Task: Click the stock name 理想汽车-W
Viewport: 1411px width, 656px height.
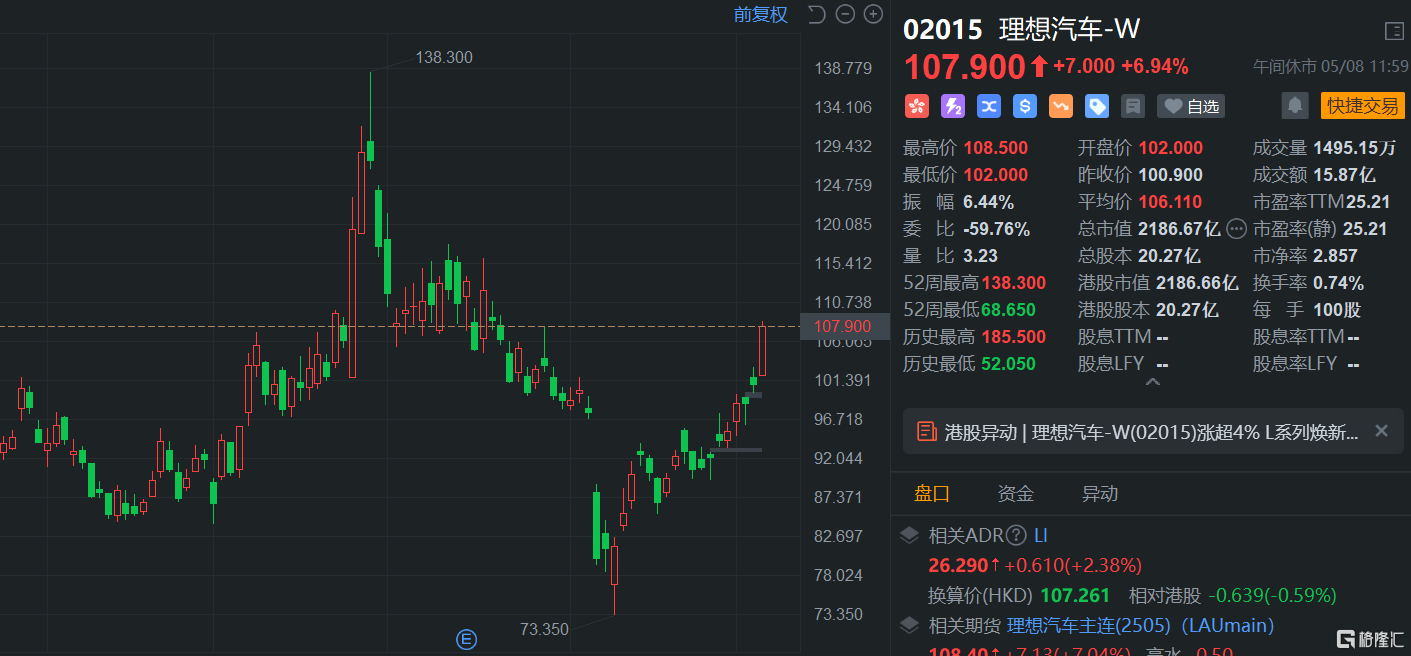Action: click(1070, 29)
